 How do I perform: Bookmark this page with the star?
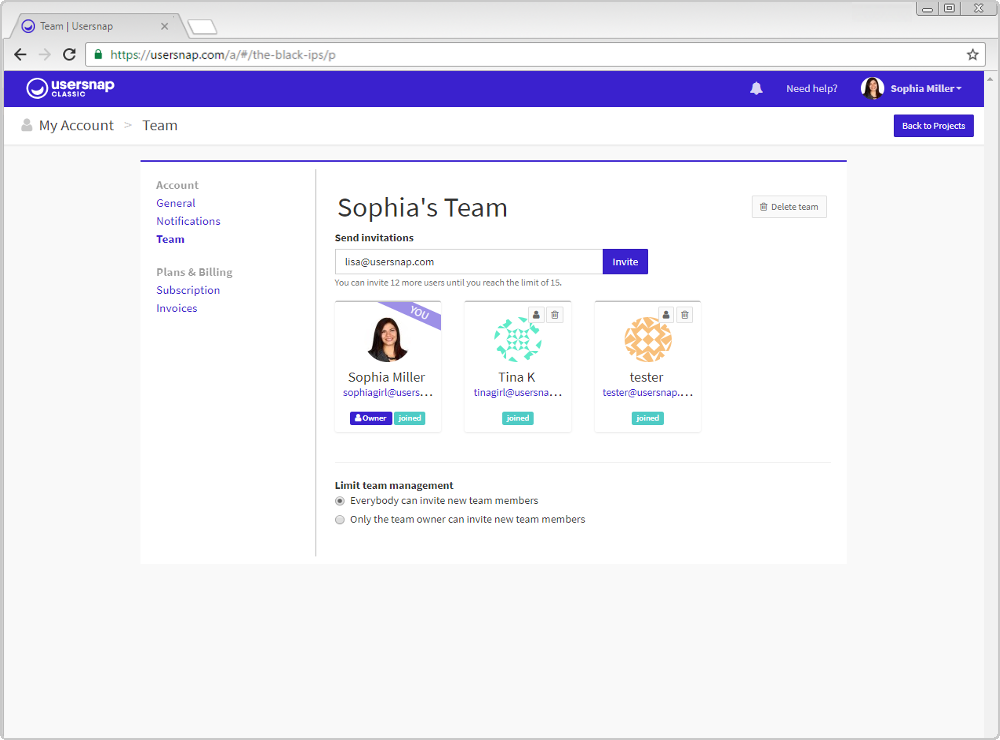click(972, 55)
